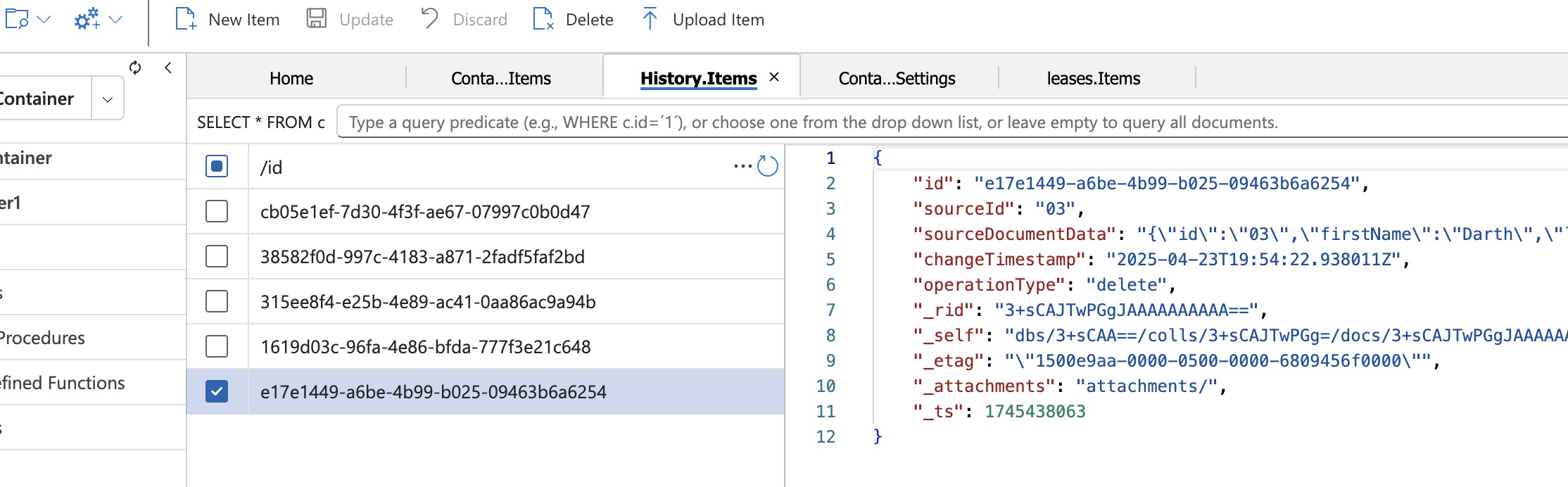Select item 1619d03c-96fa in the list
1568x487 pixels.
tap(425, 347)
